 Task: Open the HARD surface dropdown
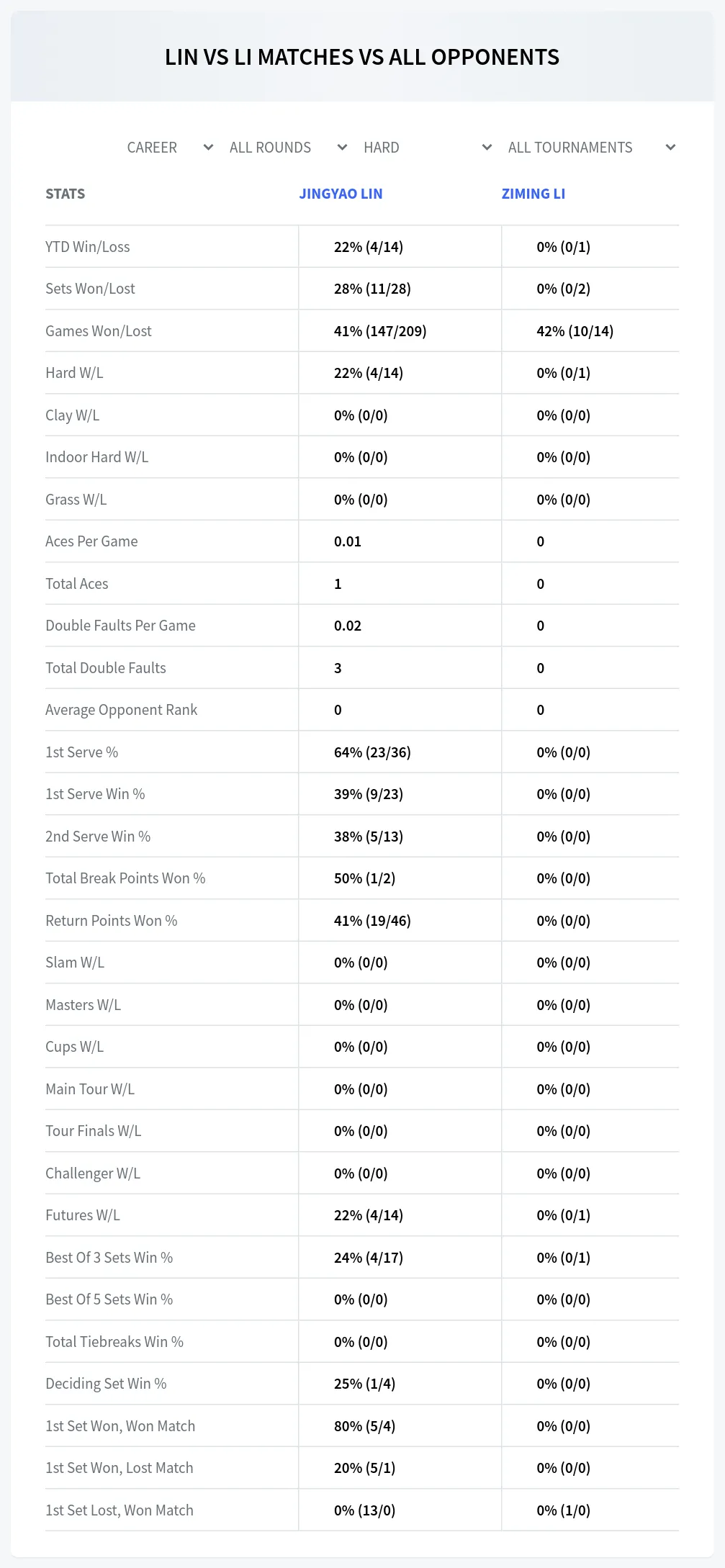coord(428,148)
